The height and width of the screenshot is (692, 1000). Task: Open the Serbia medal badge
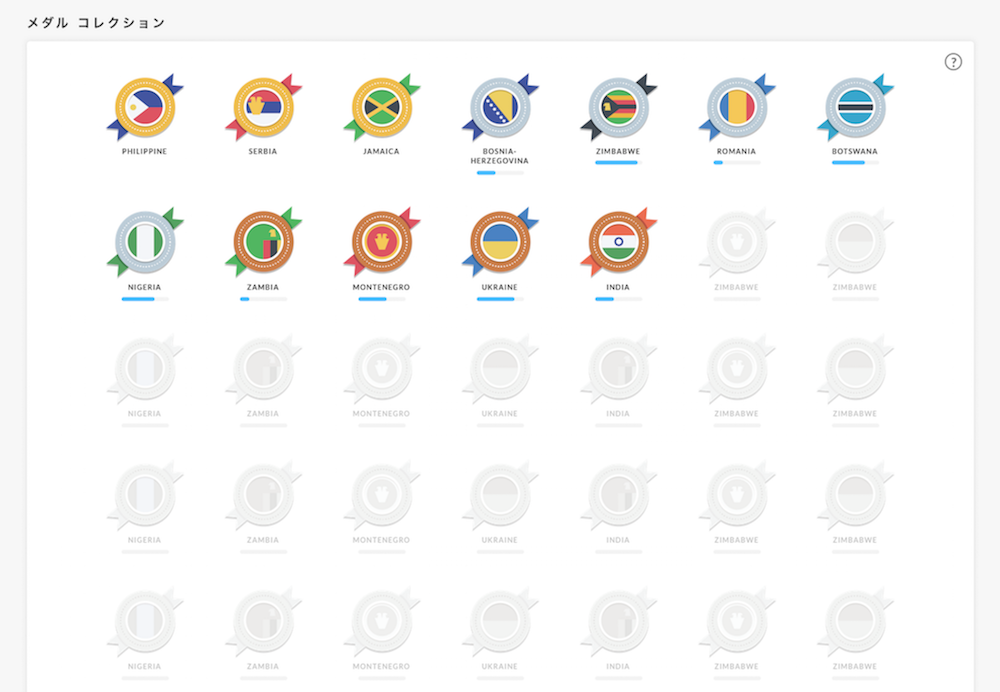(263, 107)
